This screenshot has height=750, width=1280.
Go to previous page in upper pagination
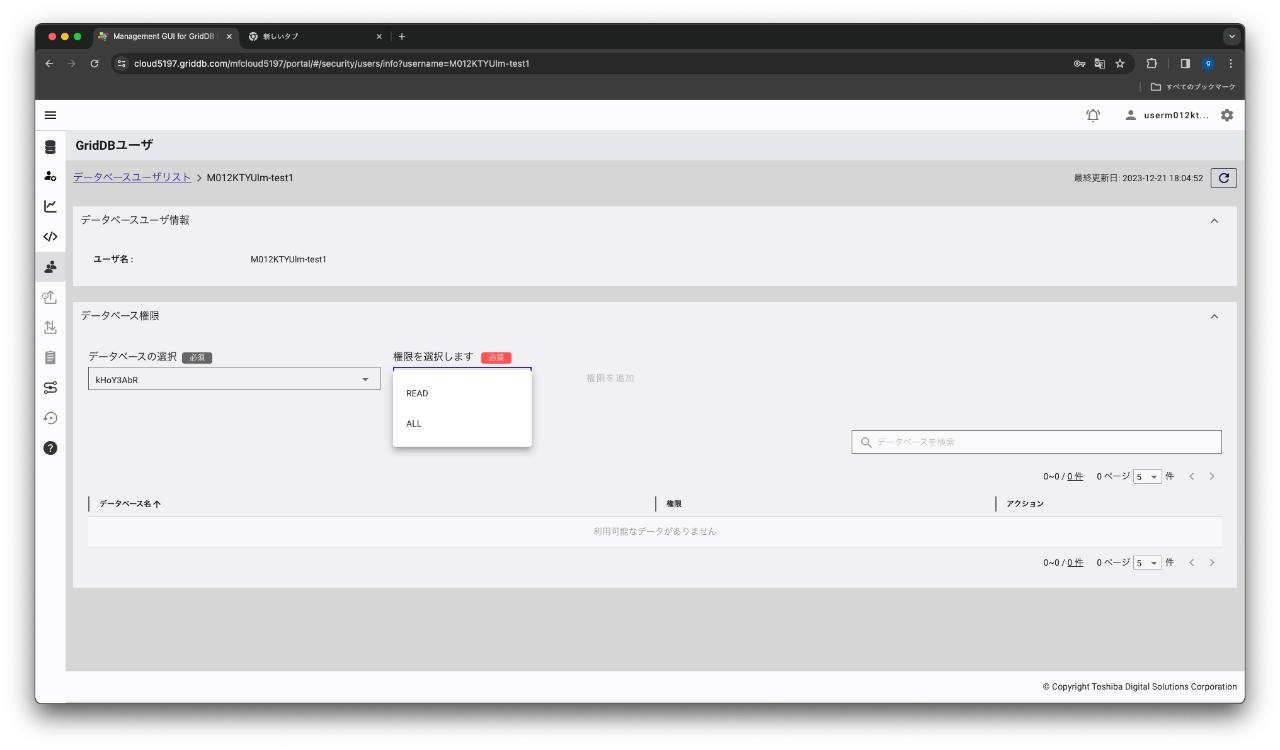coord(1192,477)
